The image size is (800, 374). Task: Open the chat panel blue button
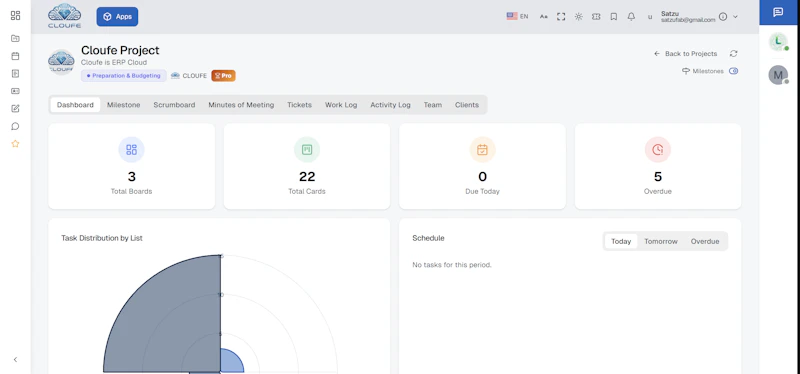pyautogui.click(x=778, y=12)
